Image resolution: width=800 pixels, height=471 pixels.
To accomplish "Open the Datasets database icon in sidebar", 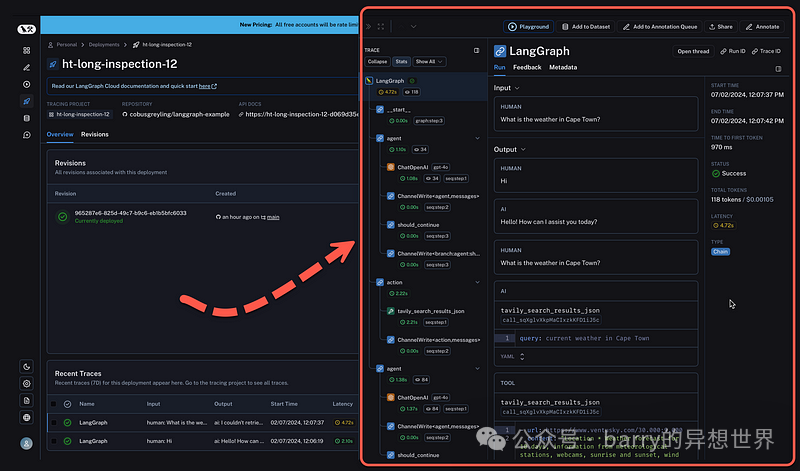I will pos(27,118).
